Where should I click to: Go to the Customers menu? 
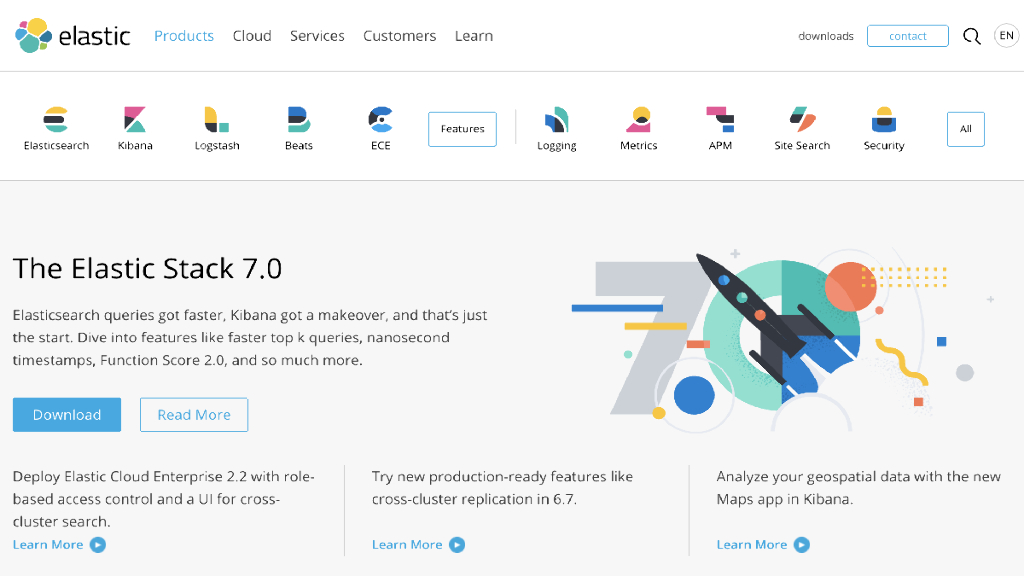400,36
